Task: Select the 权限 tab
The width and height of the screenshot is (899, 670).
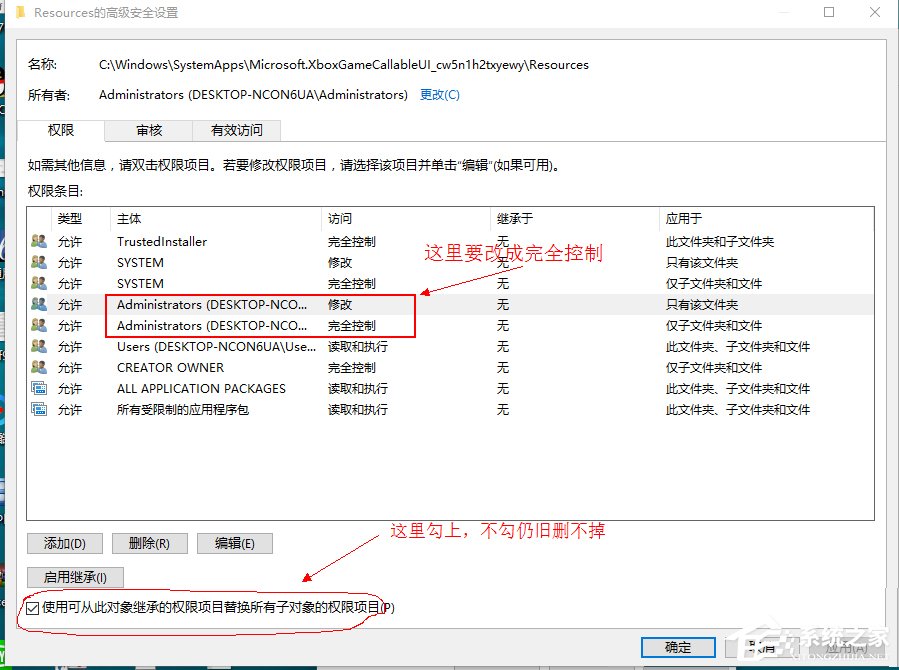Action: pos(60,130)
